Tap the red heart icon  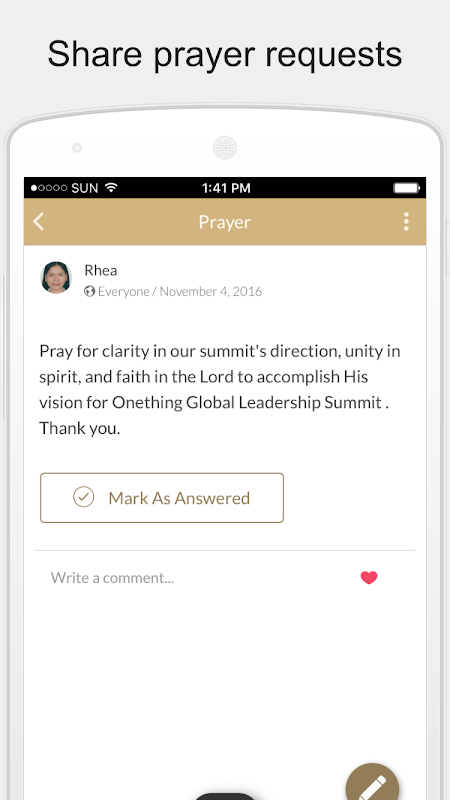[x=369, y=578]
